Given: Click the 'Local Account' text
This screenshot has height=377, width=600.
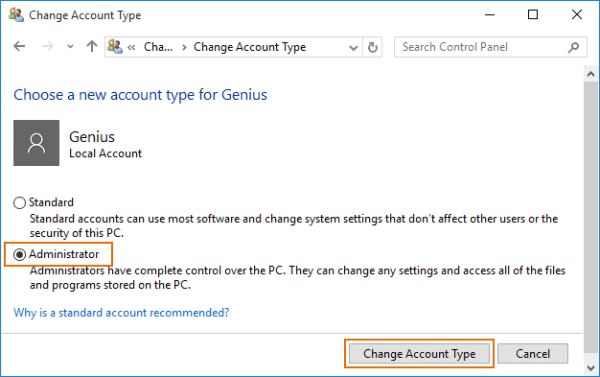Looking at the screenshot, I should coord(105,153).
